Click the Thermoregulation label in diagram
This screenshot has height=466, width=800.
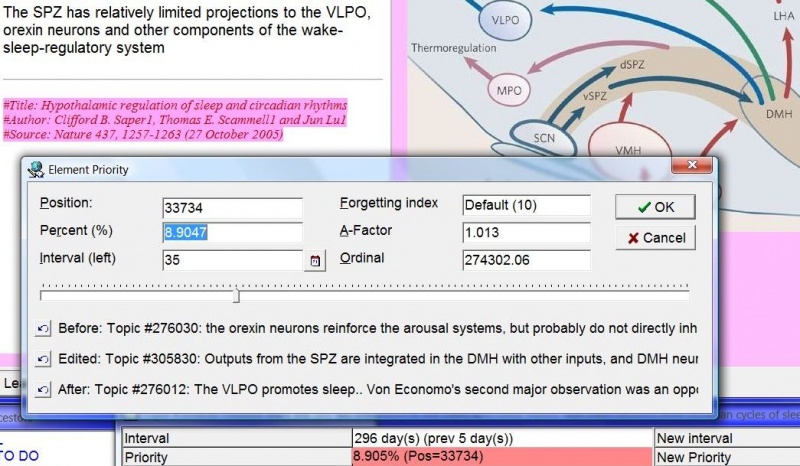[454, 48]
